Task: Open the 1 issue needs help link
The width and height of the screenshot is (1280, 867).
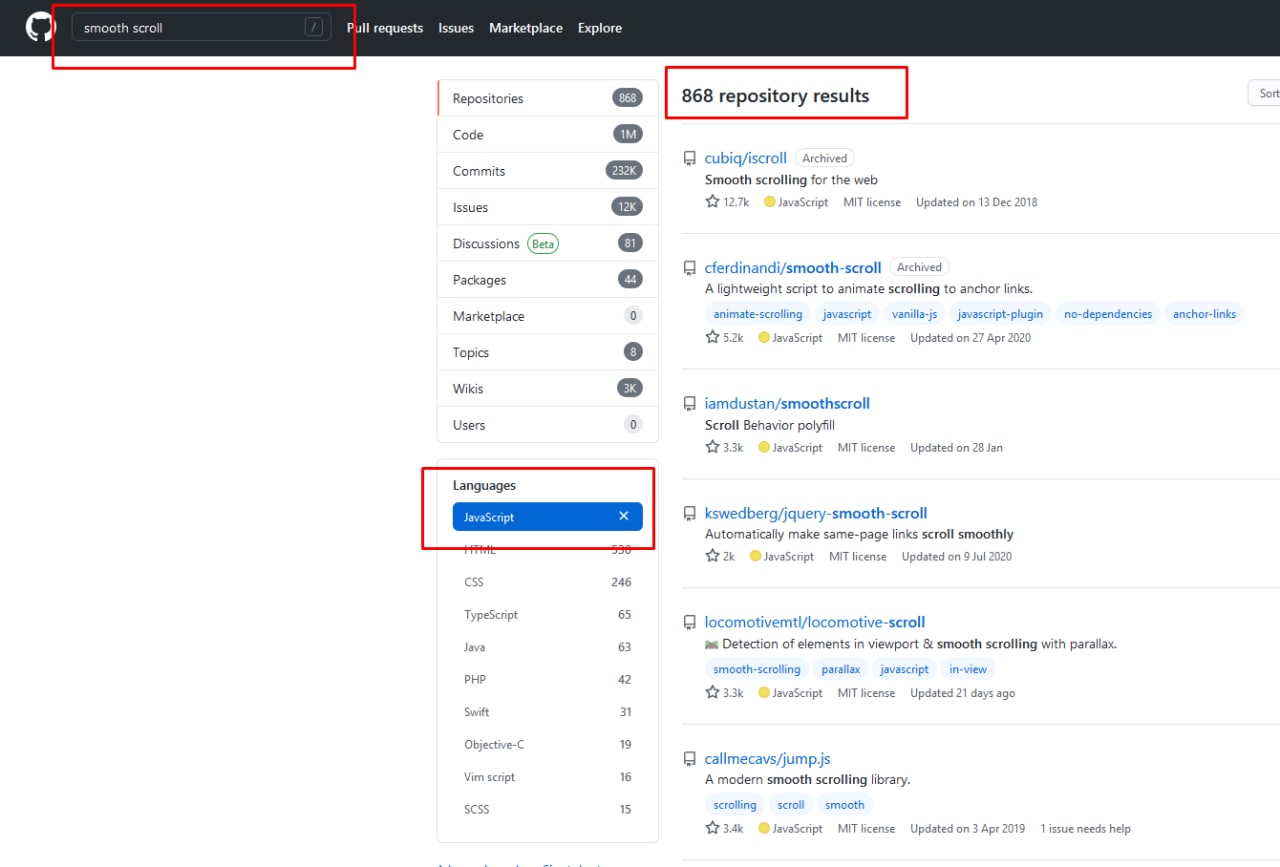Action: (x=1086, y=828)
